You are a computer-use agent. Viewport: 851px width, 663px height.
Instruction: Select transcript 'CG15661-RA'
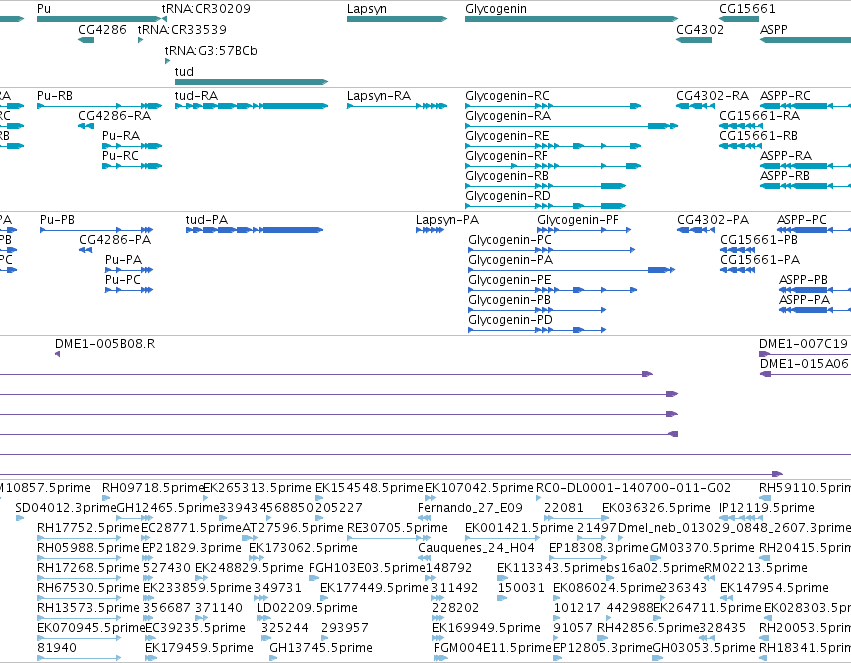760,116
